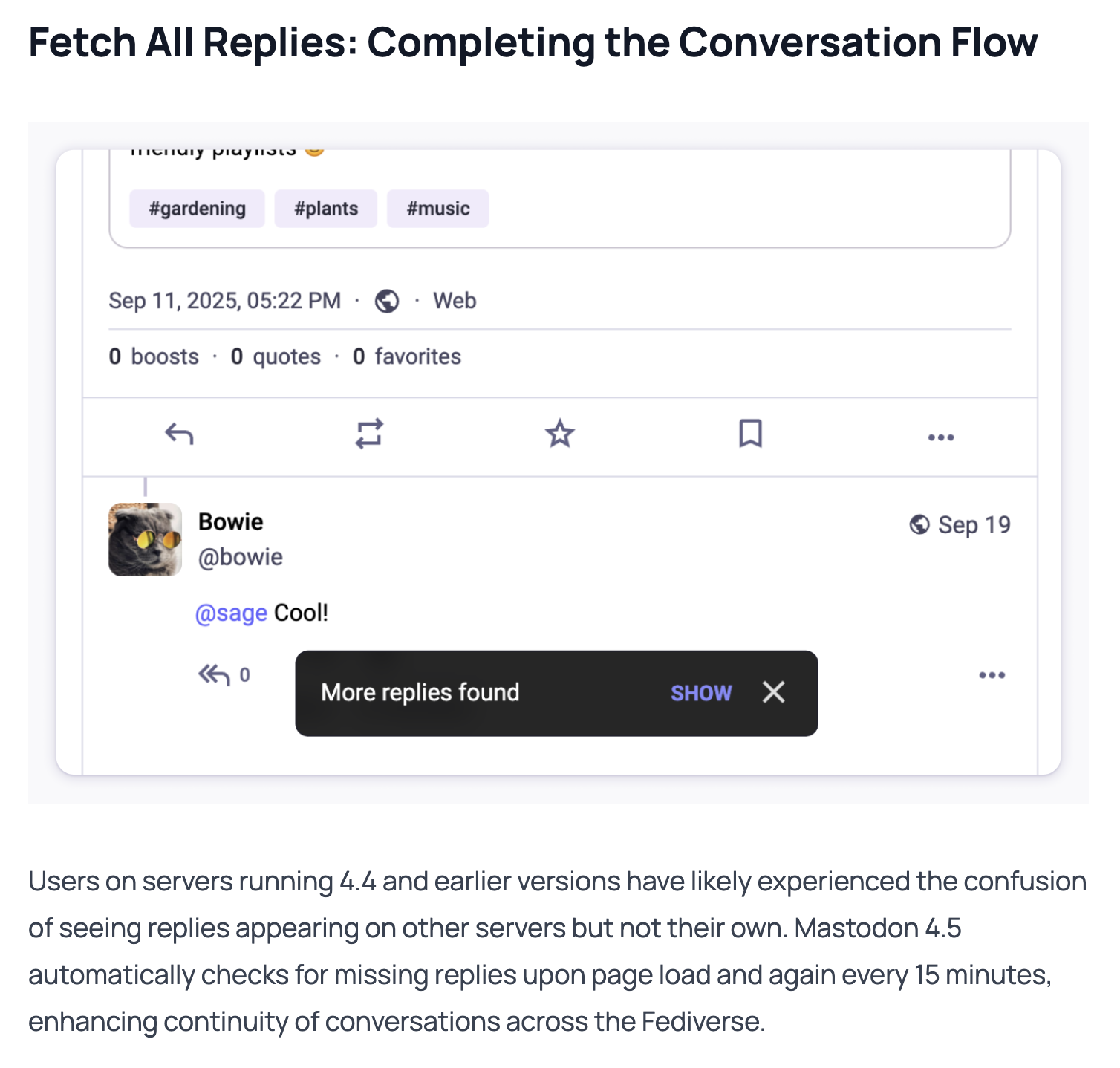Dismiss the More replies found toast
1120x1068 pixels.
[x=773, y=693]
